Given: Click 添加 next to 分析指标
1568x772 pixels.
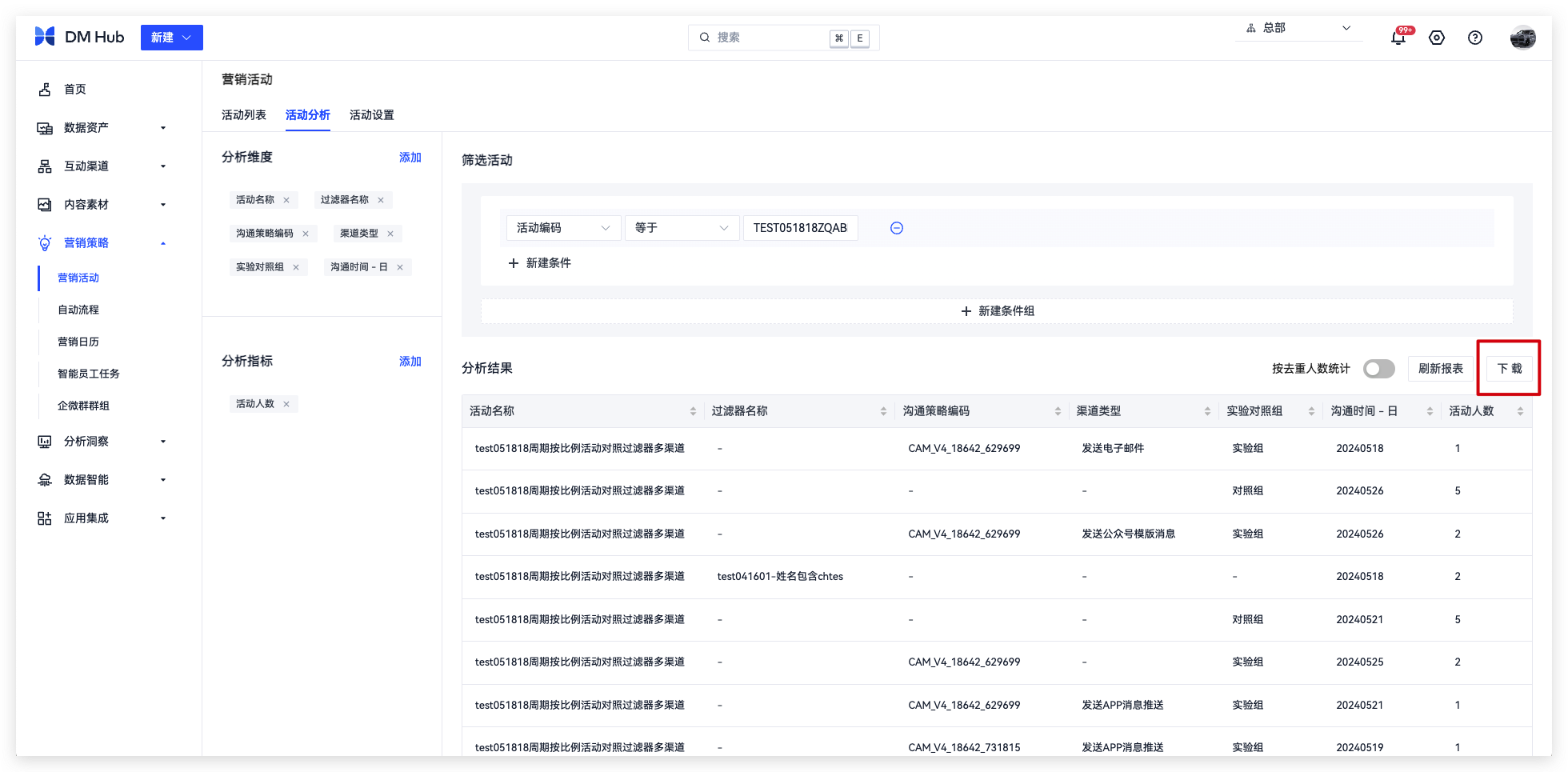Looking at the screenshot, I should (410, 362).
